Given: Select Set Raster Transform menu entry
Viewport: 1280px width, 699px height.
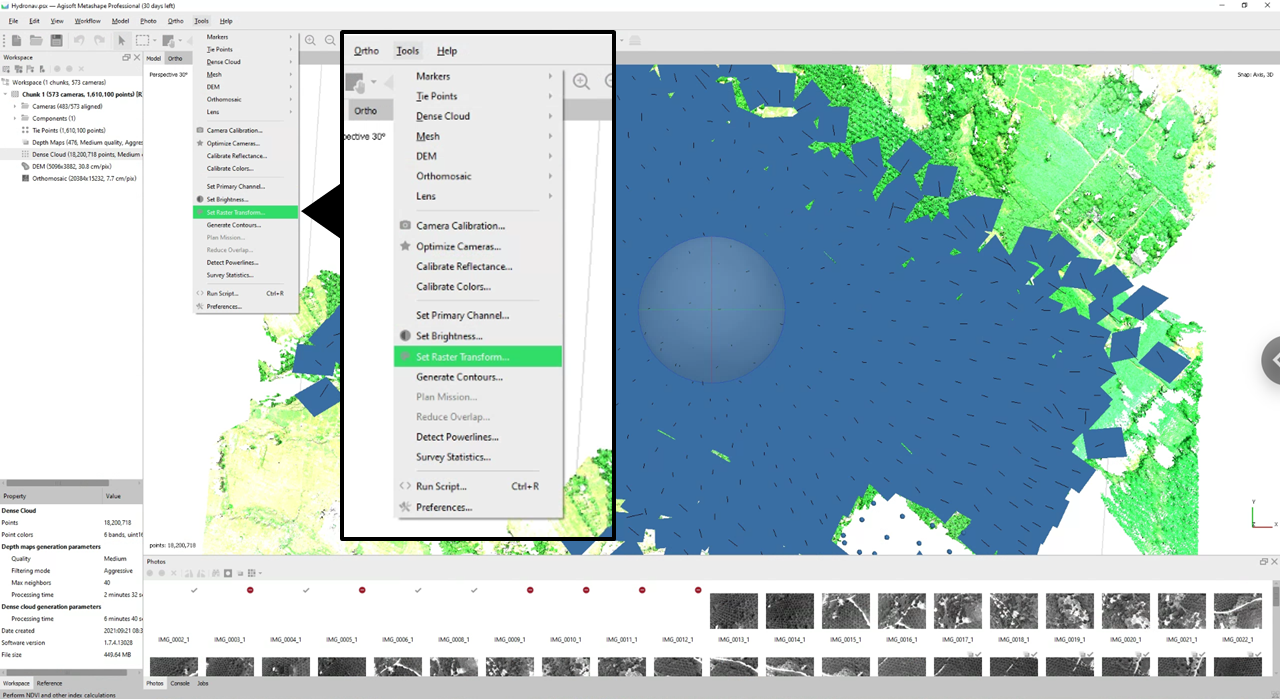Looking at the screenshot, I should pos(236,212).
